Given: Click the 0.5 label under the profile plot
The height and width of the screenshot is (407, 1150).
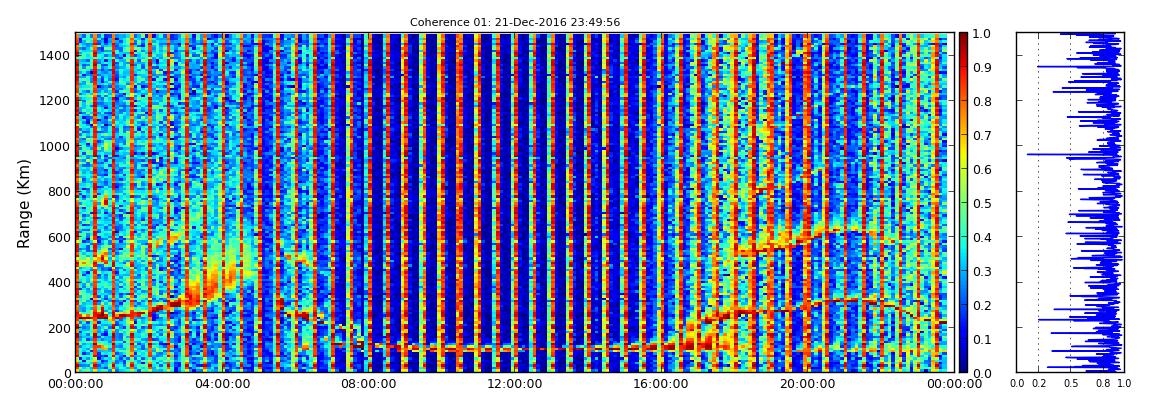Looking at the screenshot, I should pos(1071,384).
